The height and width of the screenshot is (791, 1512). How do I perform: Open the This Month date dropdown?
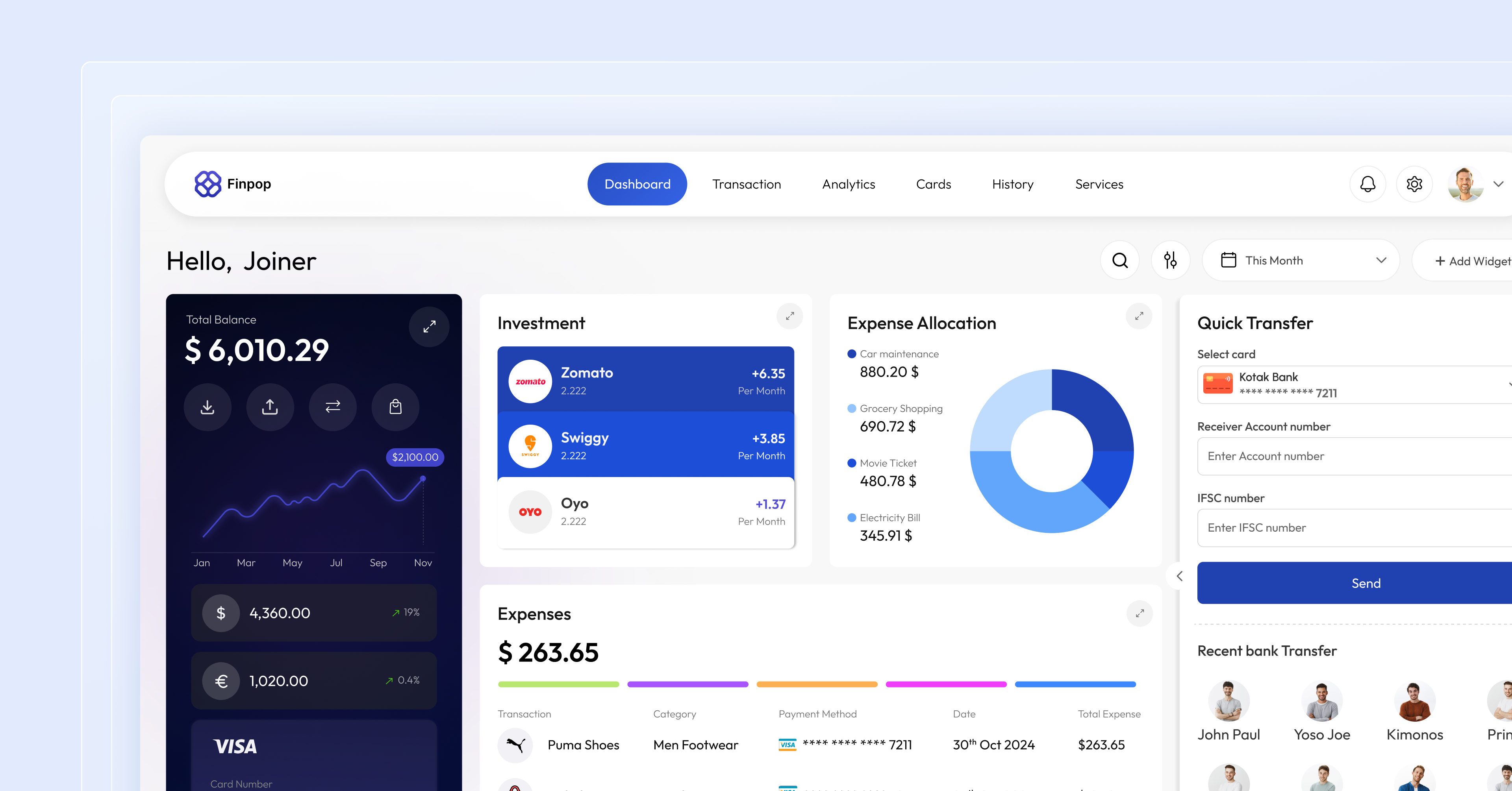pyautogui.click(x=1301, y=261)
